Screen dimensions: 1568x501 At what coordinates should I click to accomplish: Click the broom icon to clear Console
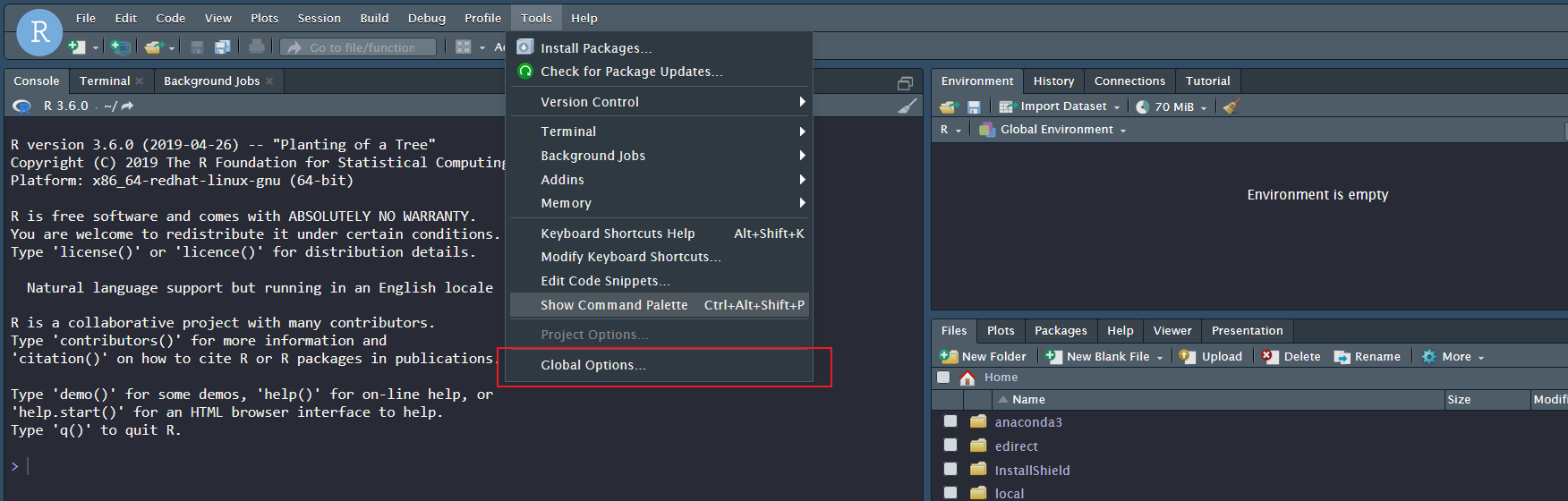[907, 106]
